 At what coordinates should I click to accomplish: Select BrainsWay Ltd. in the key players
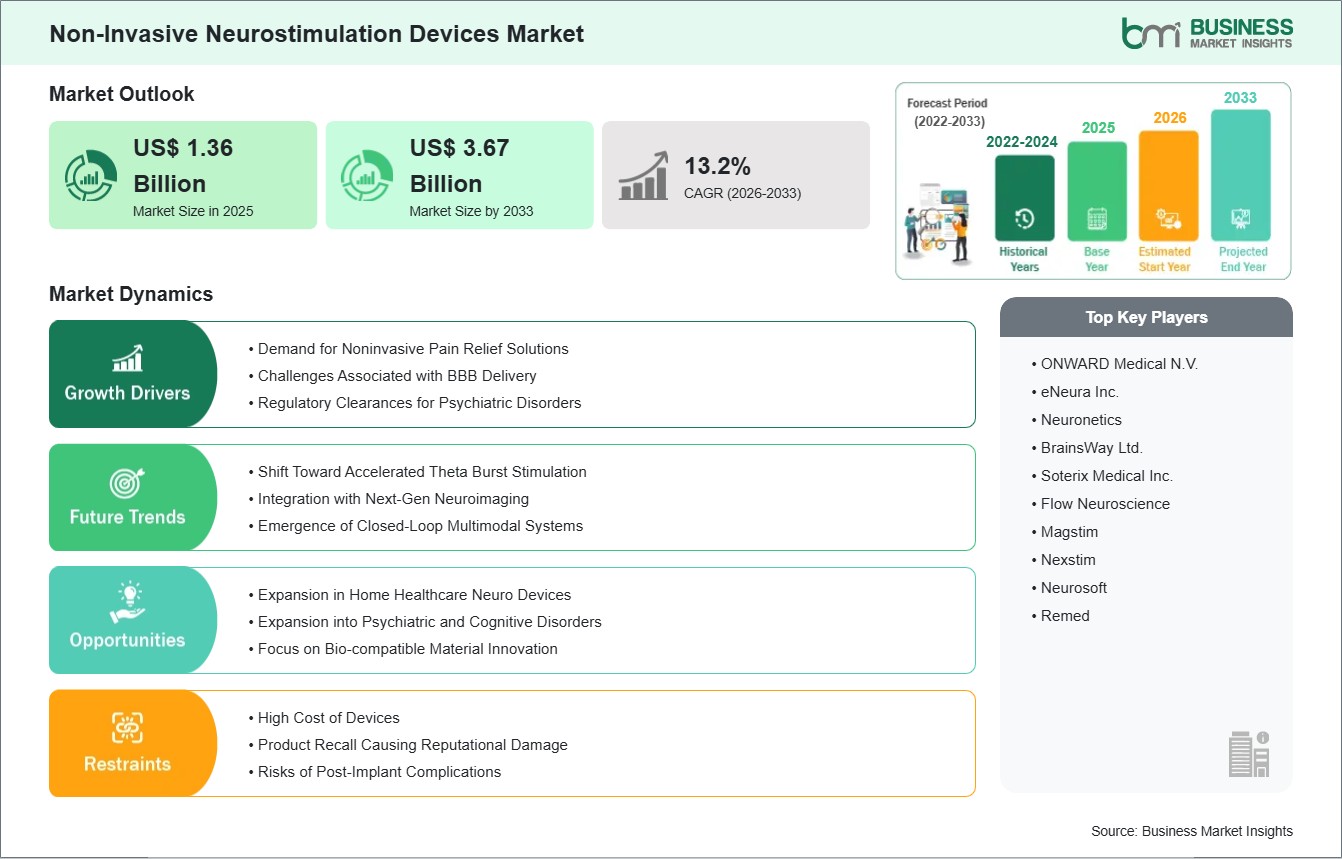pyautogui.click(x=1092, y=448)
